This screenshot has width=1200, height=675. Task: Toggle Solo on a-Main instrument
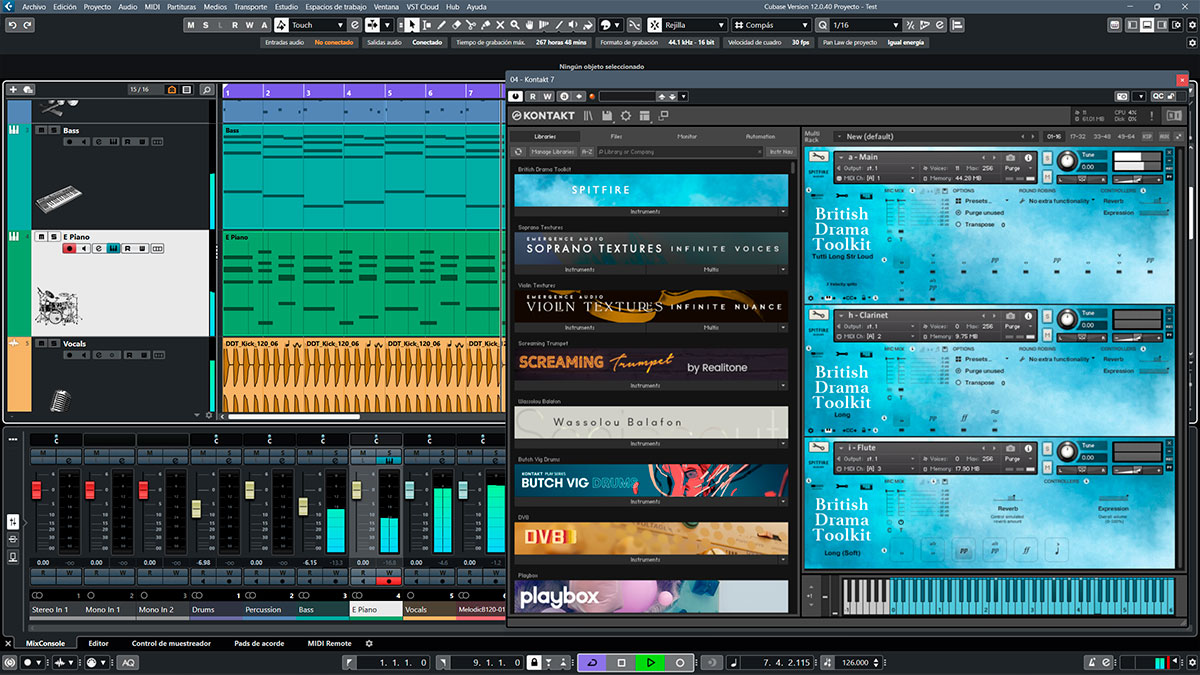click(x=1047, y=158)
